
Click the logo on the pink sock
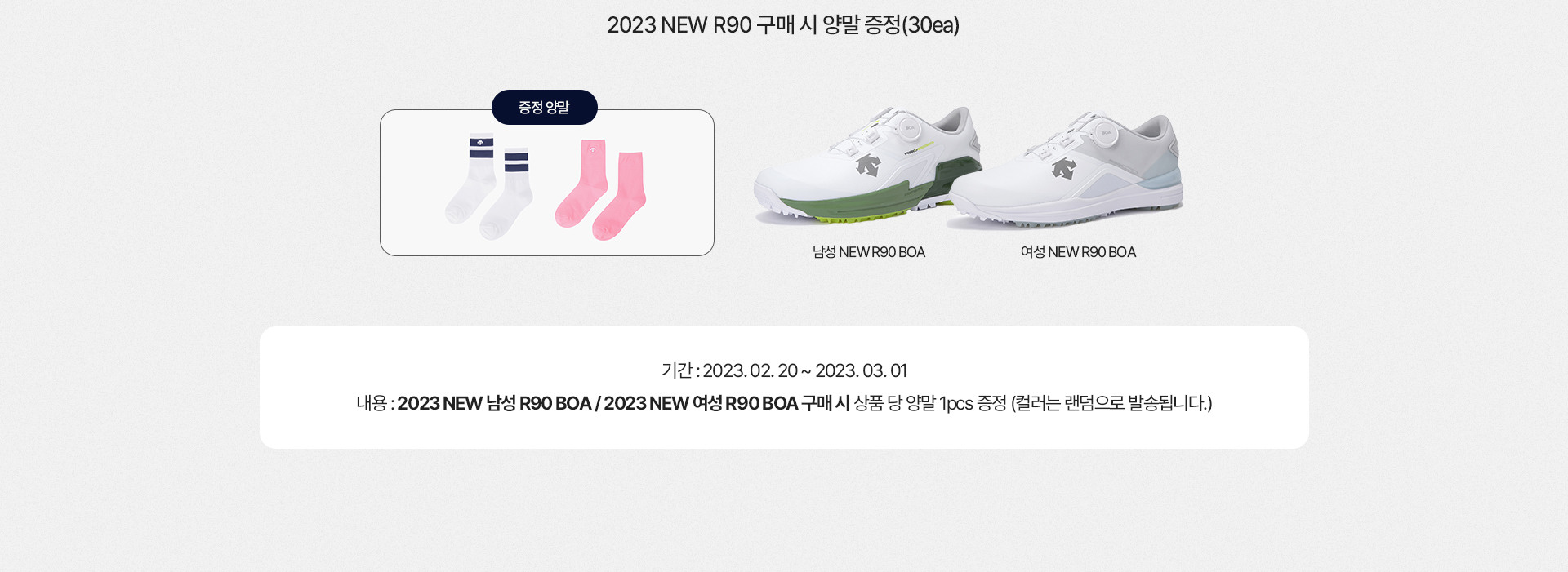tap(592, 149)
